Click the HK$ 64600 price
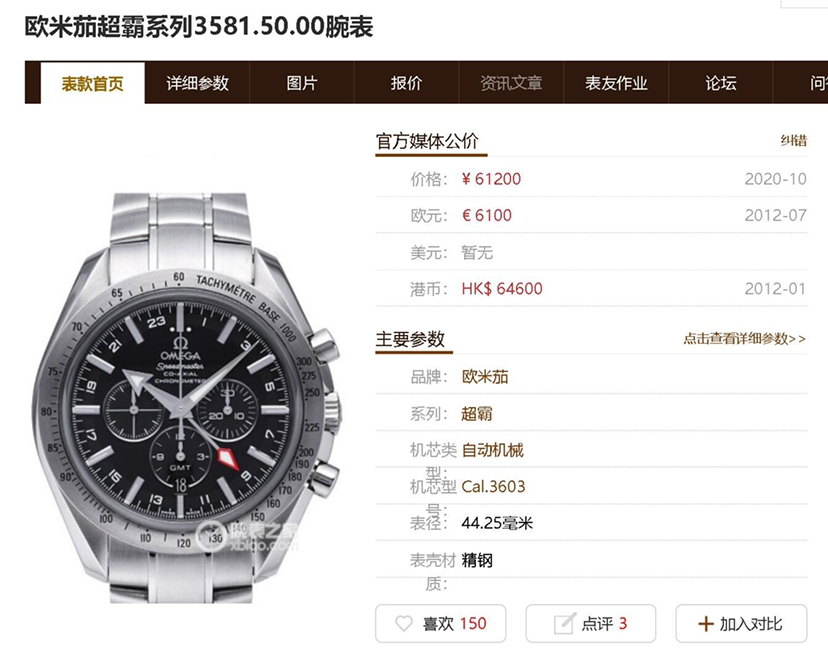 pyautogui.click(x=502, y=289)
